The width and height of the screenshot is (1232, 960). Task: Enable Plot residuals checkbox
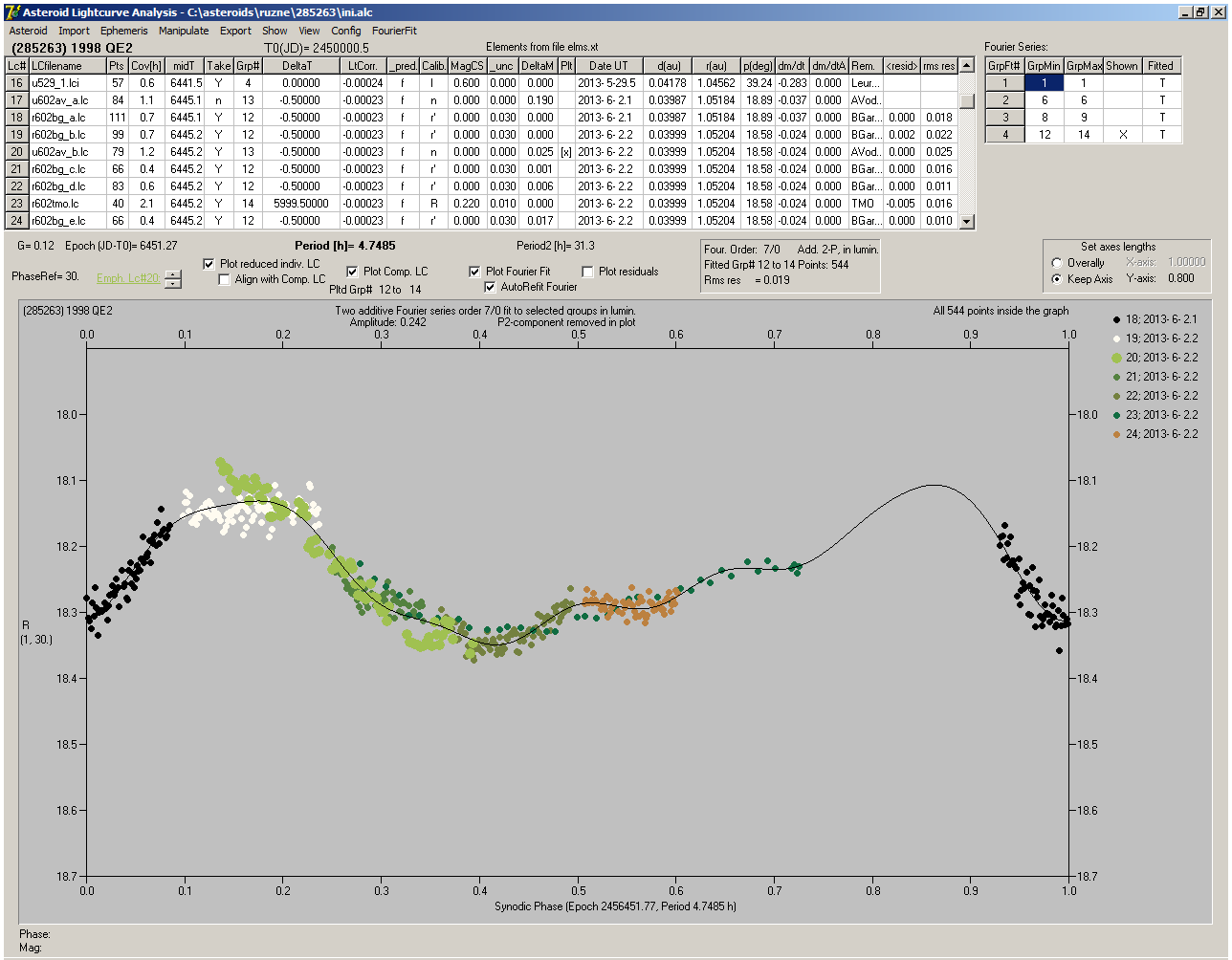(x=588, y=272)
